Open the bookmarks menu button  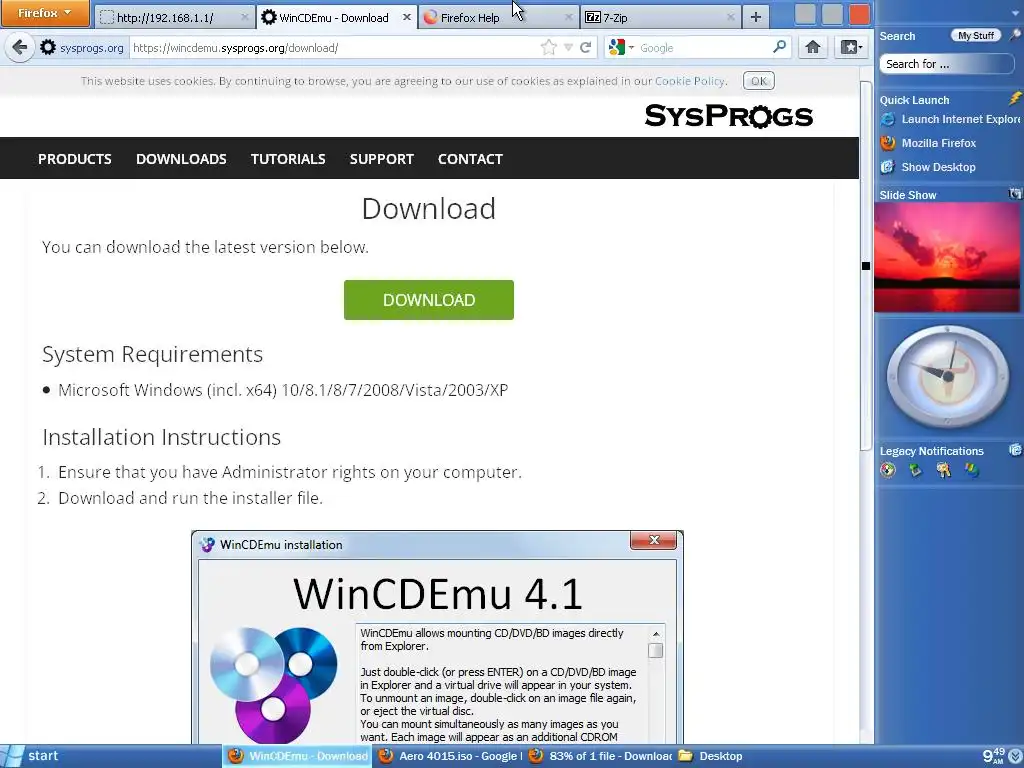[x=851, y=47]
